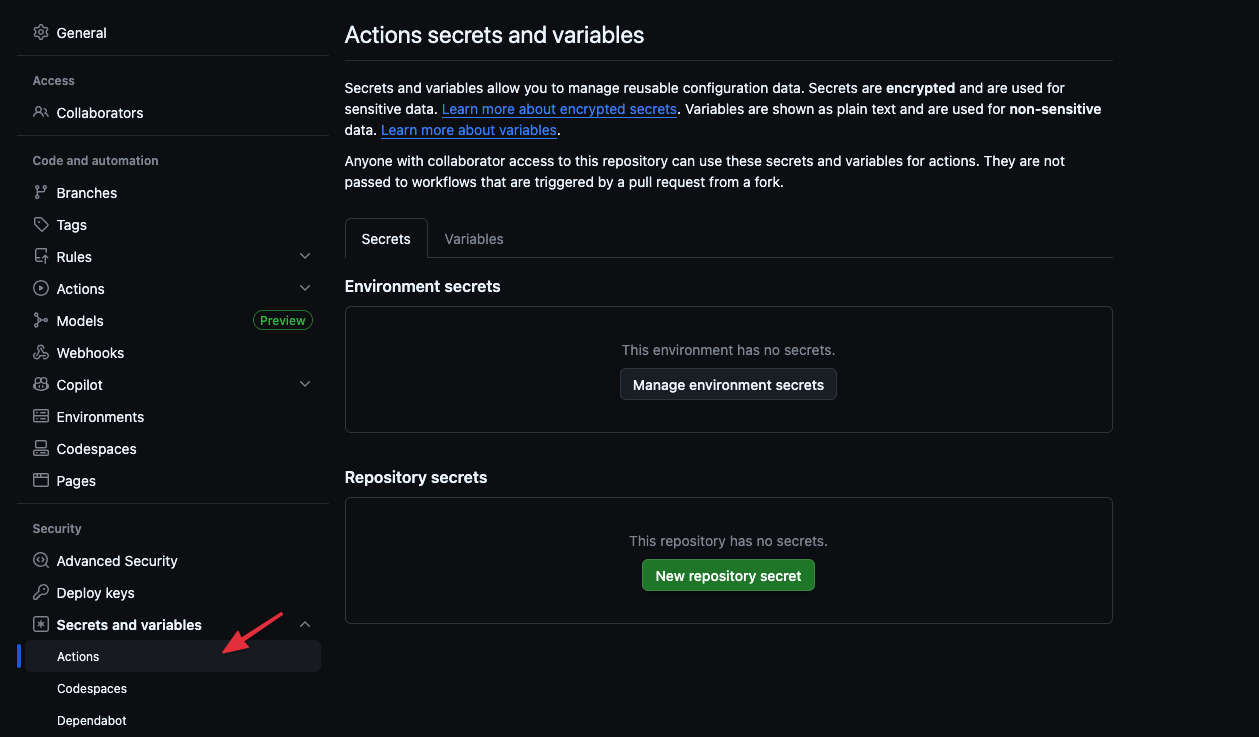Click the Branches git-branch icon
The width and height of the screenshot is (1259, 737).
(41, 193)
